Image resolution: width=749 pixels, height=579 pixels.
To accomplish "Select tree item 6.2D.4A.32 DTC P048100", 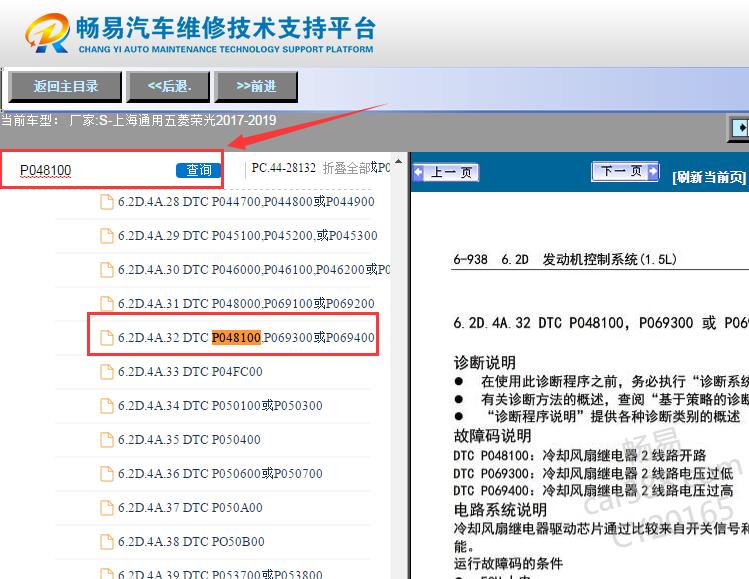I will click(x=246, y=337).
